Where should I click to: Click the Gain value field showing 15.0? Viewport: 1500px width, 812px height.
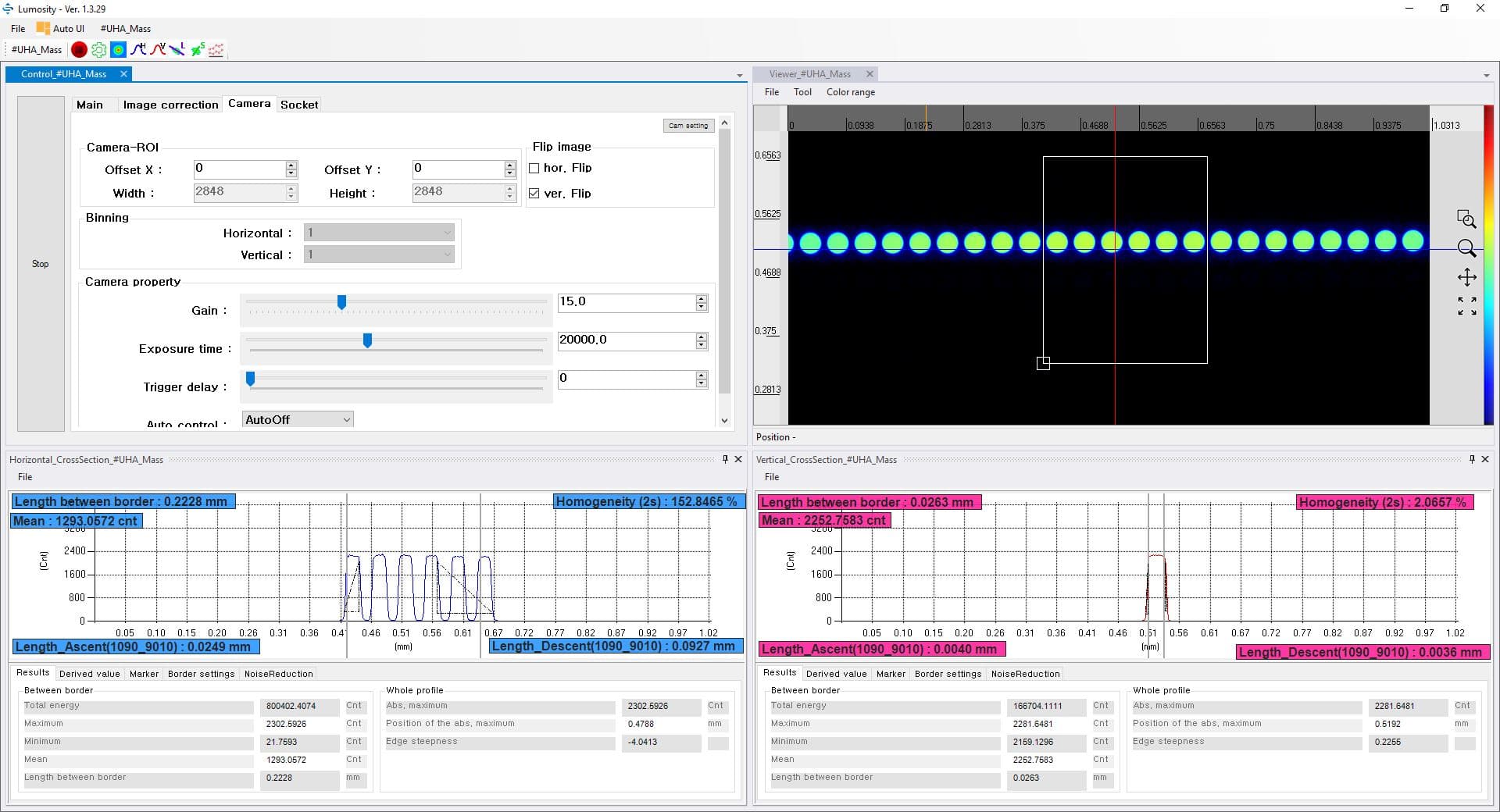(x=626, y=302)
